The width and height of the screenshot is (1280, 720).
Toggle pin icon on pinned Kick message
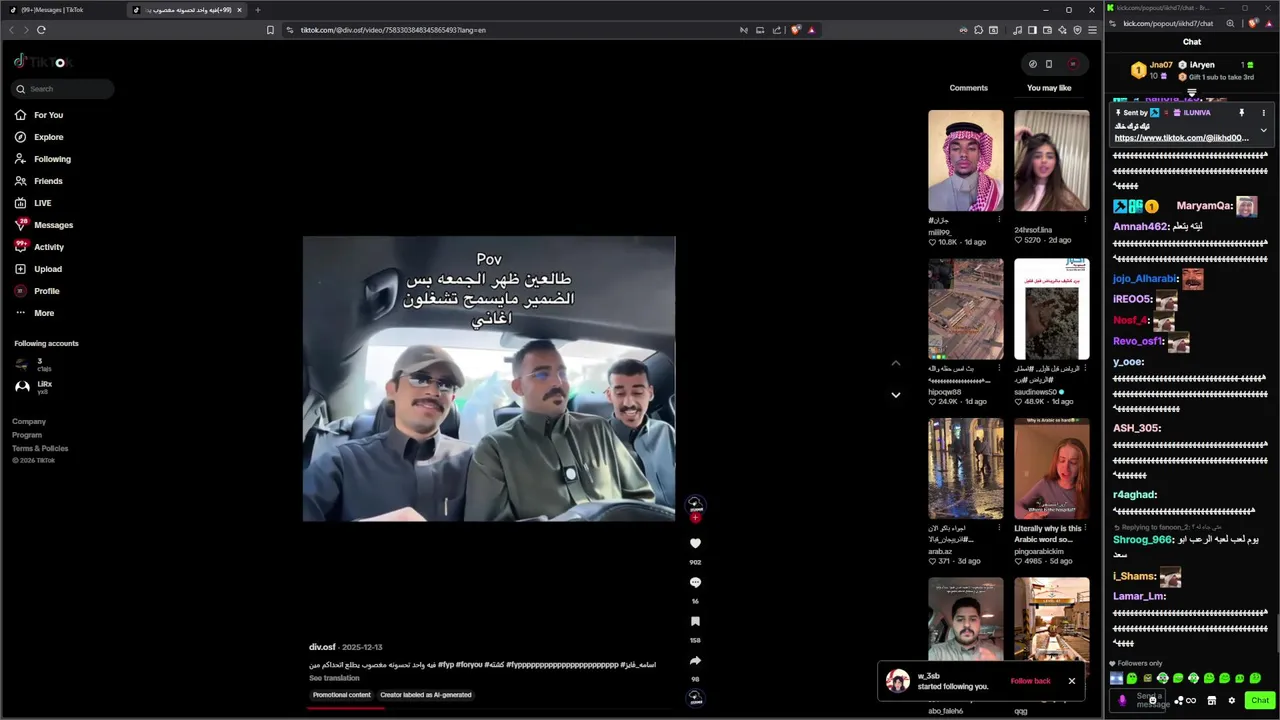(1241, 113)
